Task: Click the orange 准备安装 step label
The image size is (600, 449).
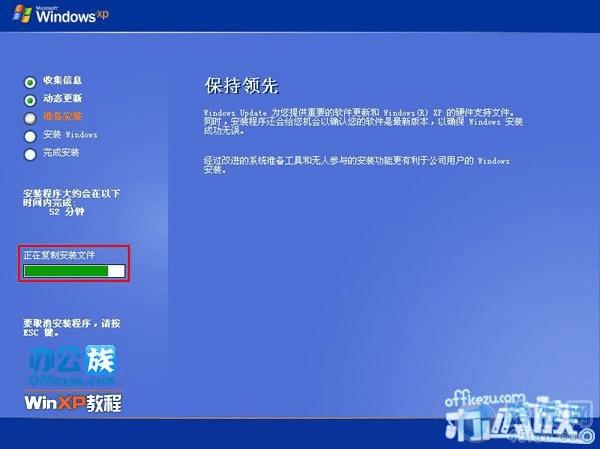Action: (x=62, y=116)
